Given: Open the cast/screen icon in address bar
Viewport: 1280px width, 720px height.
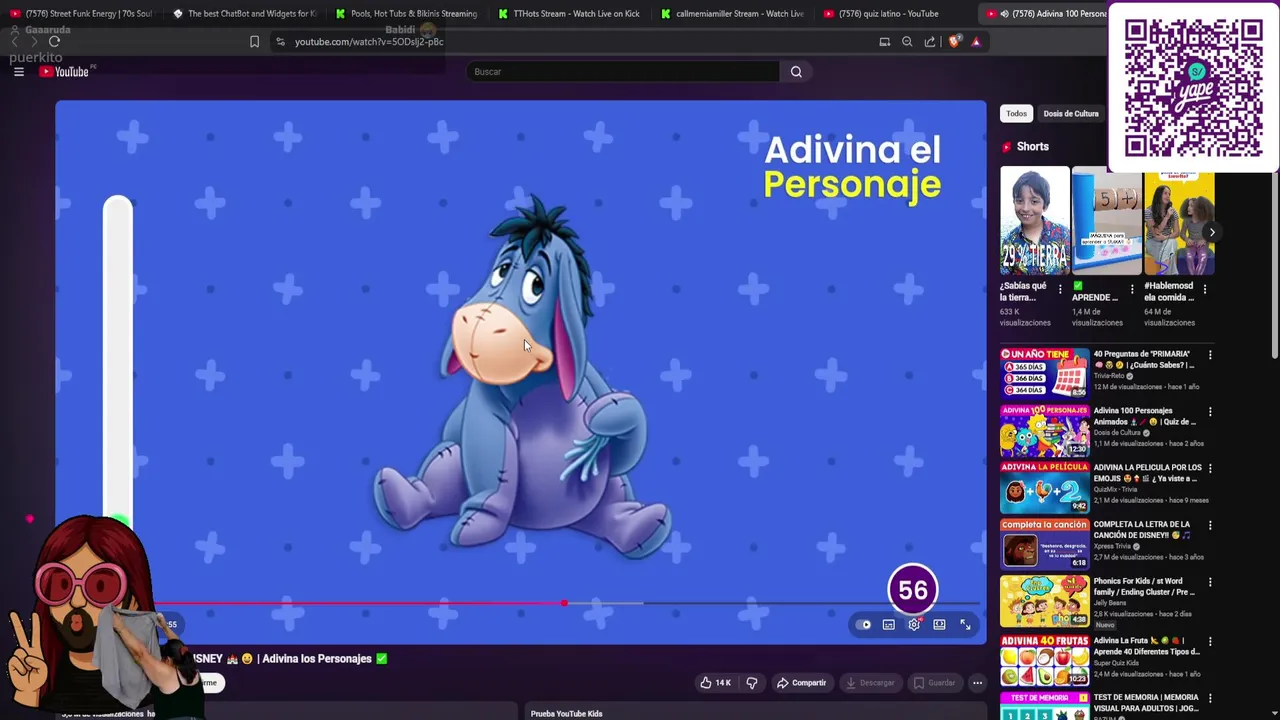Looking at the screenshot, I should [884, 41].
